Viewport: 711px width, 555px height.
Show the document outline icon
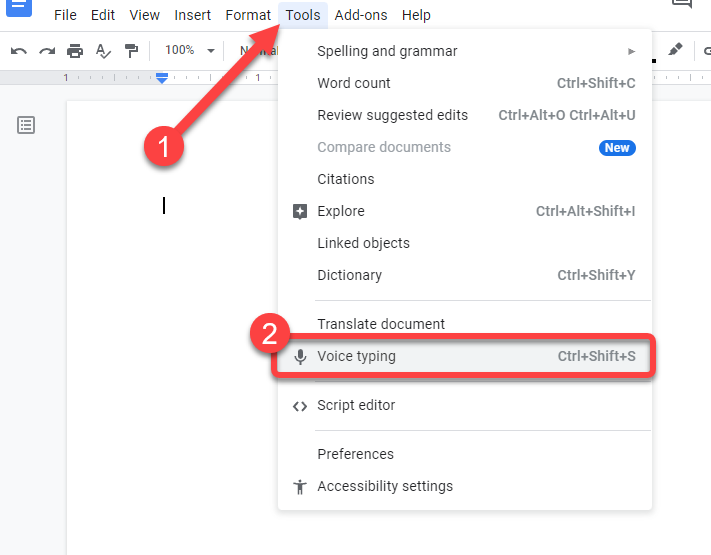26,125
